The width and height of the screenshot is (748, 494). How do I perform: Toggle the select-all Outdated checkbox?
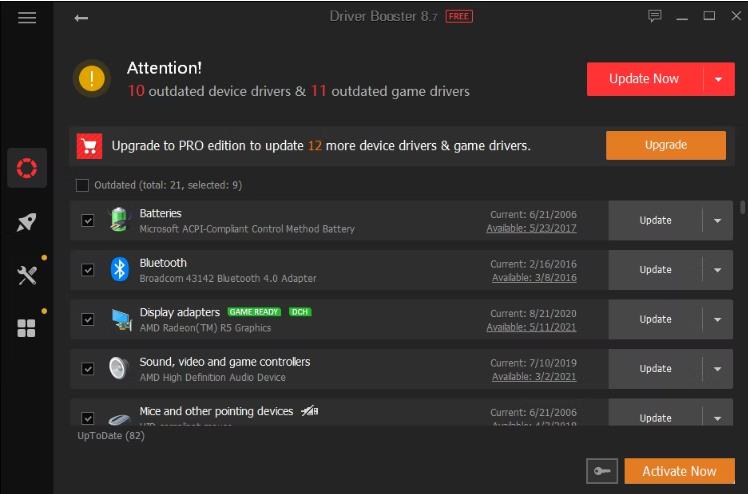[x=83, y=185]
